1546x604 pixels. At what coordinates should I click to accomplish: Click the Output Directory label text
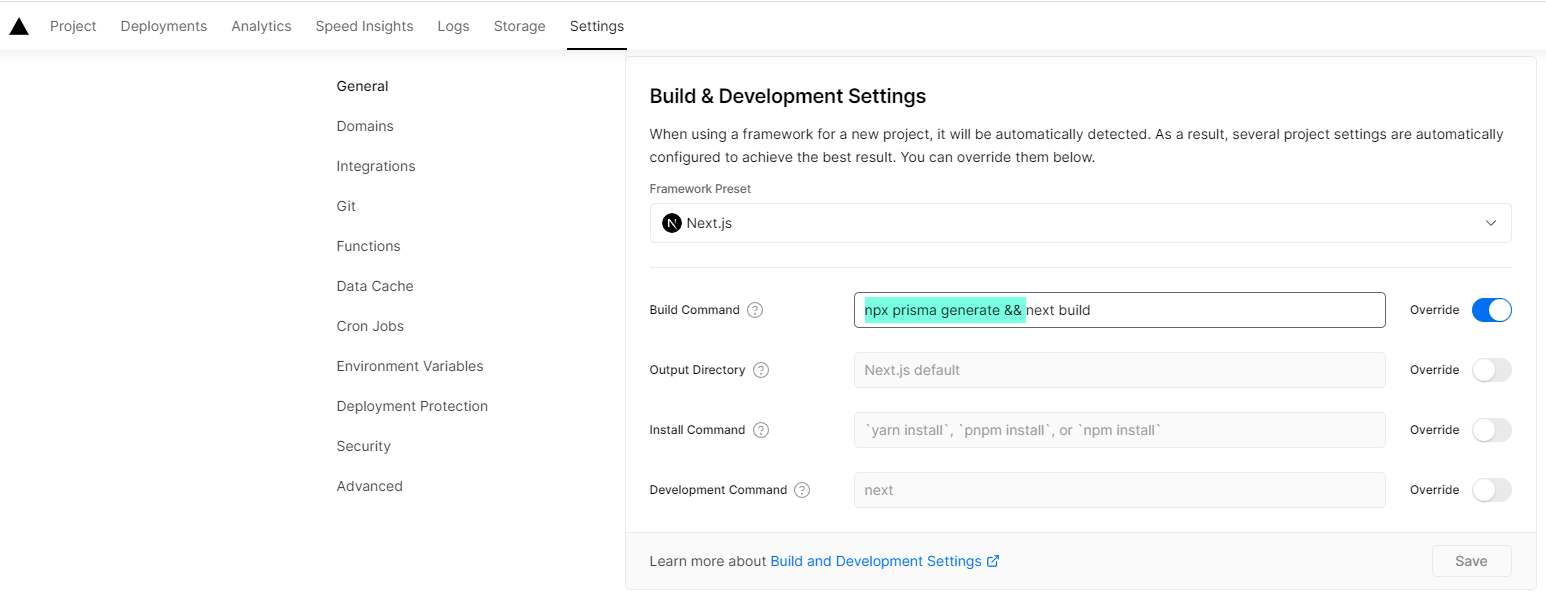point(698,370)
